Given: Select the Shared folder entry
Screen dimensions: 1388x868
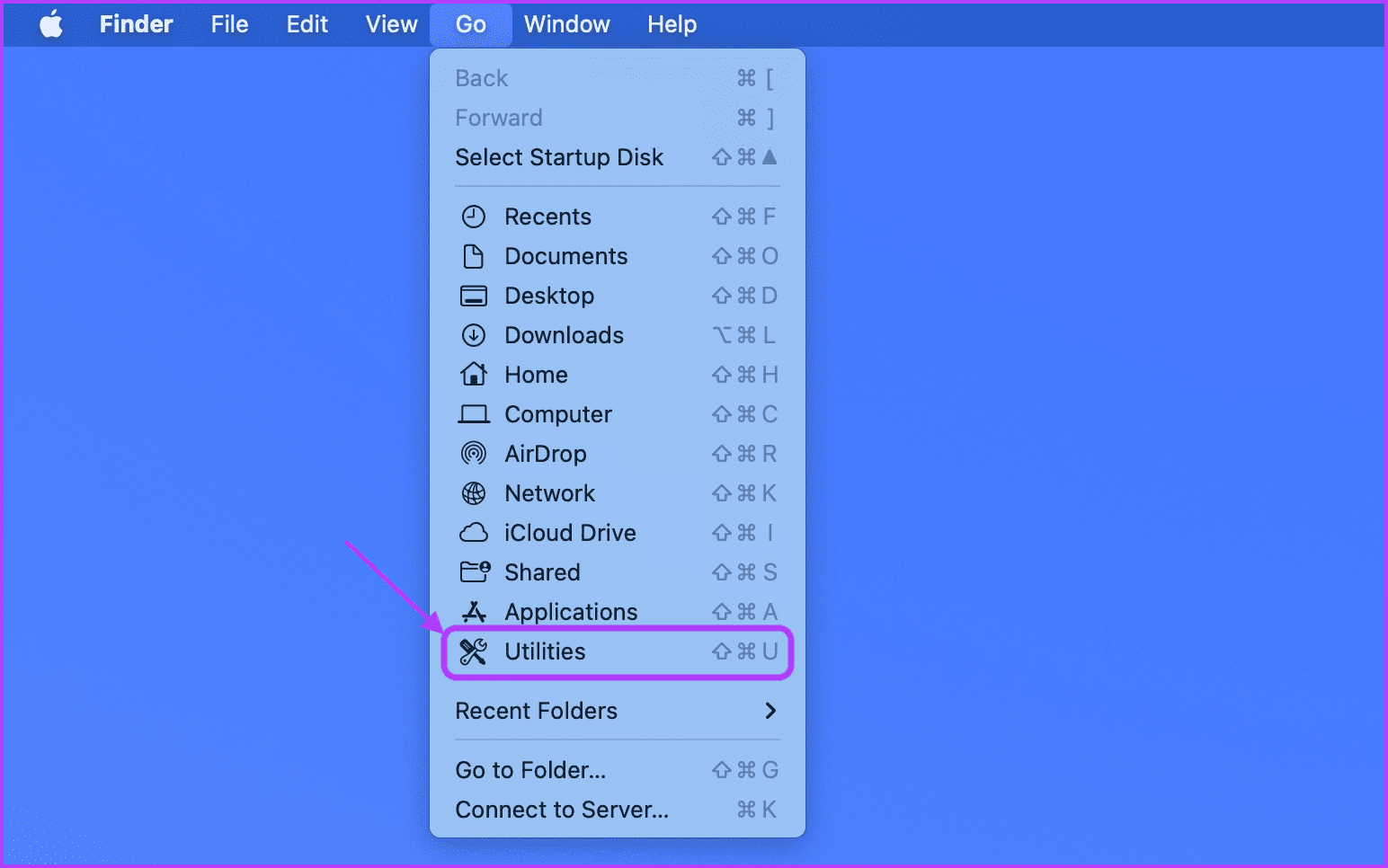Looking at the screenshot, I should pos(618,572).
